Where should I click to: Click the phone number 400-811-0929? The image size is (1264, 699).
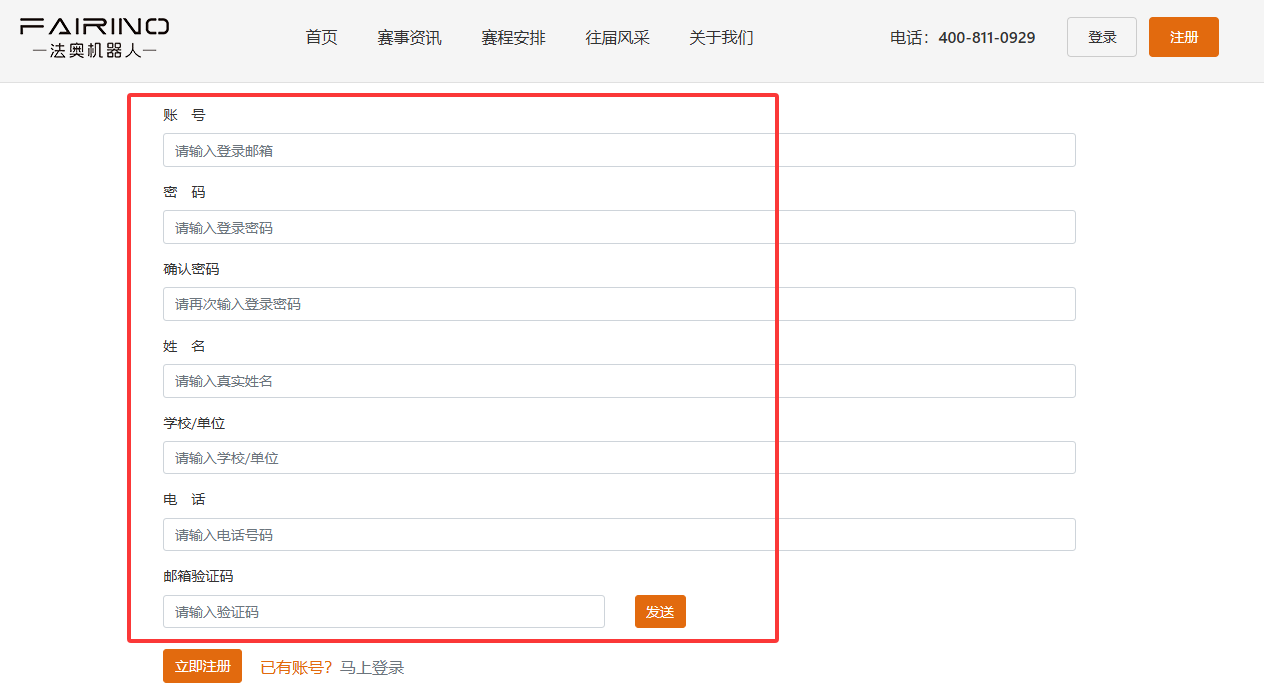986,38
